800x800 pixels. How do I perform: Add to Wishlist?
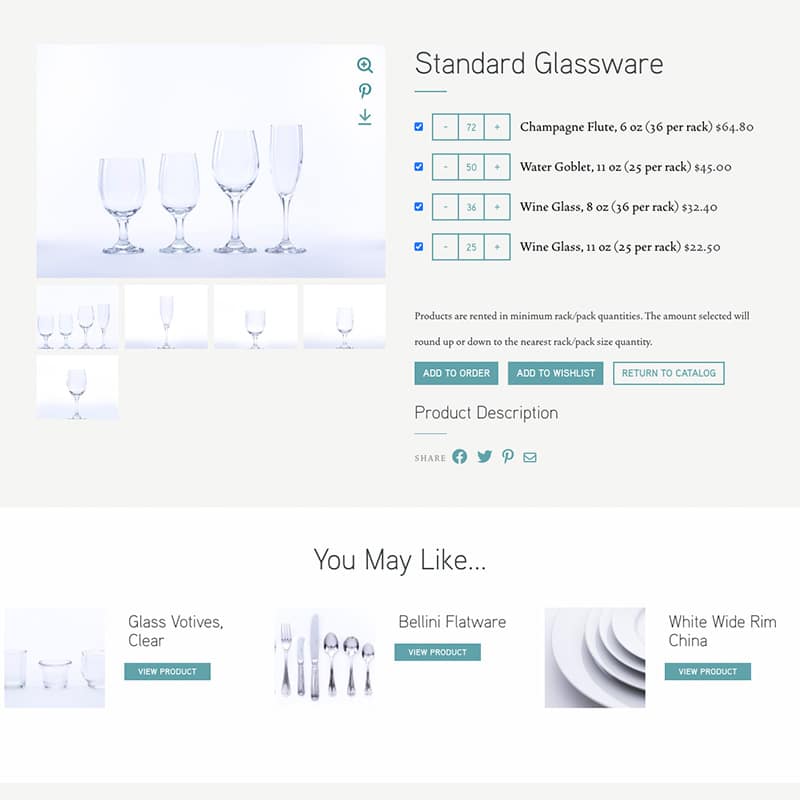(555, 373)
